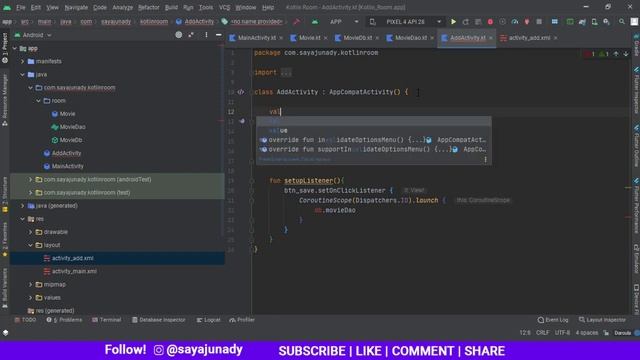Viewport: 640px width, 360px height.
Task: Close the Movie.kt tab
Action: pyautogui.click(x=325, y=38)
